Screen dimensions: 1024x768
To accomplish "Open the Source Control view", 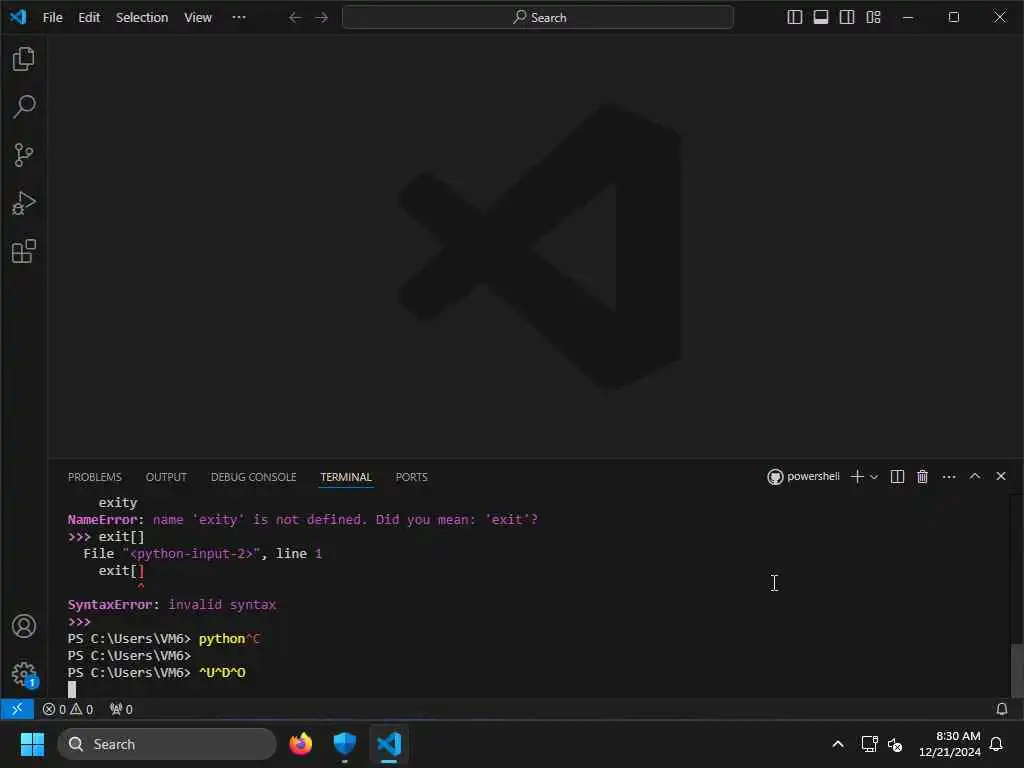I will 24,155.
